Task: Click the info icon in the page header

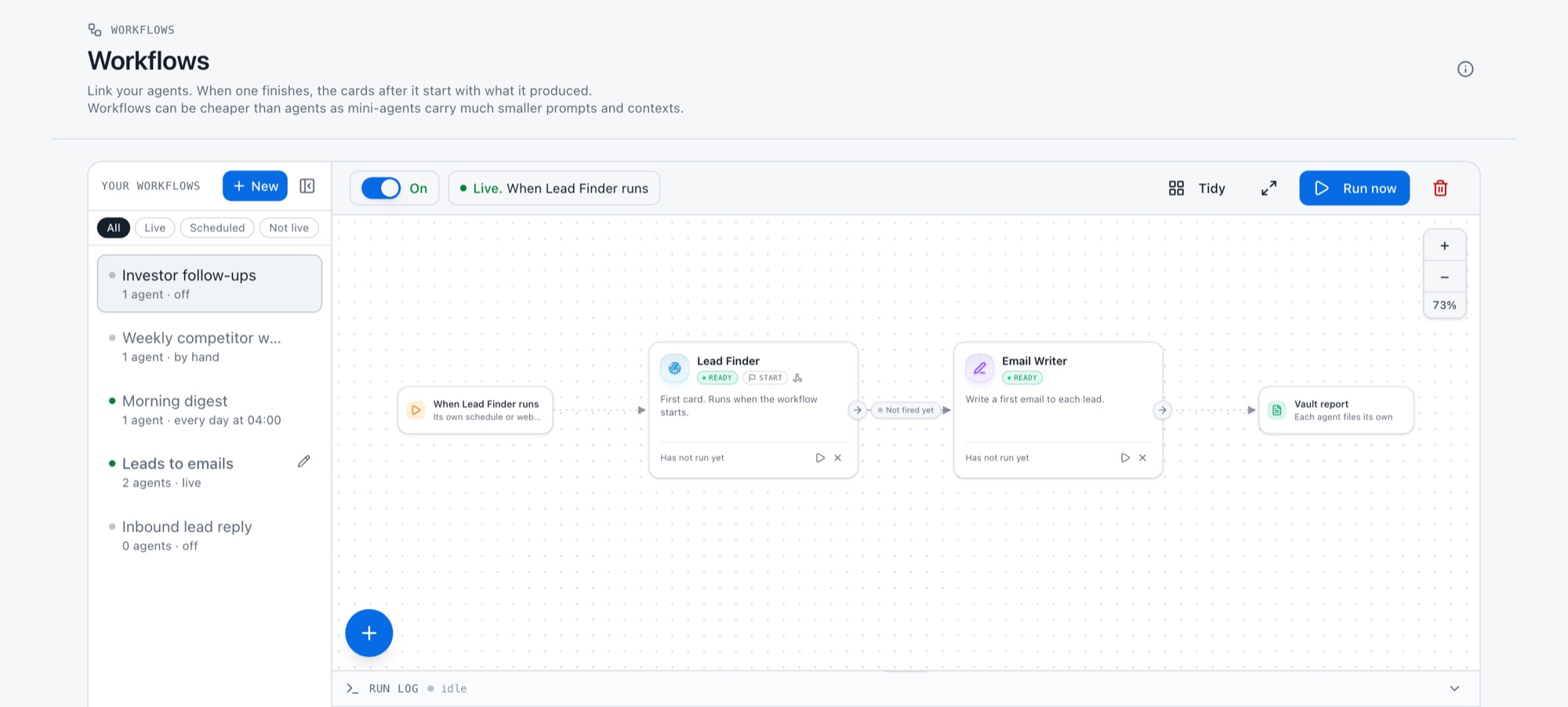Action: tap(1465, 69)
